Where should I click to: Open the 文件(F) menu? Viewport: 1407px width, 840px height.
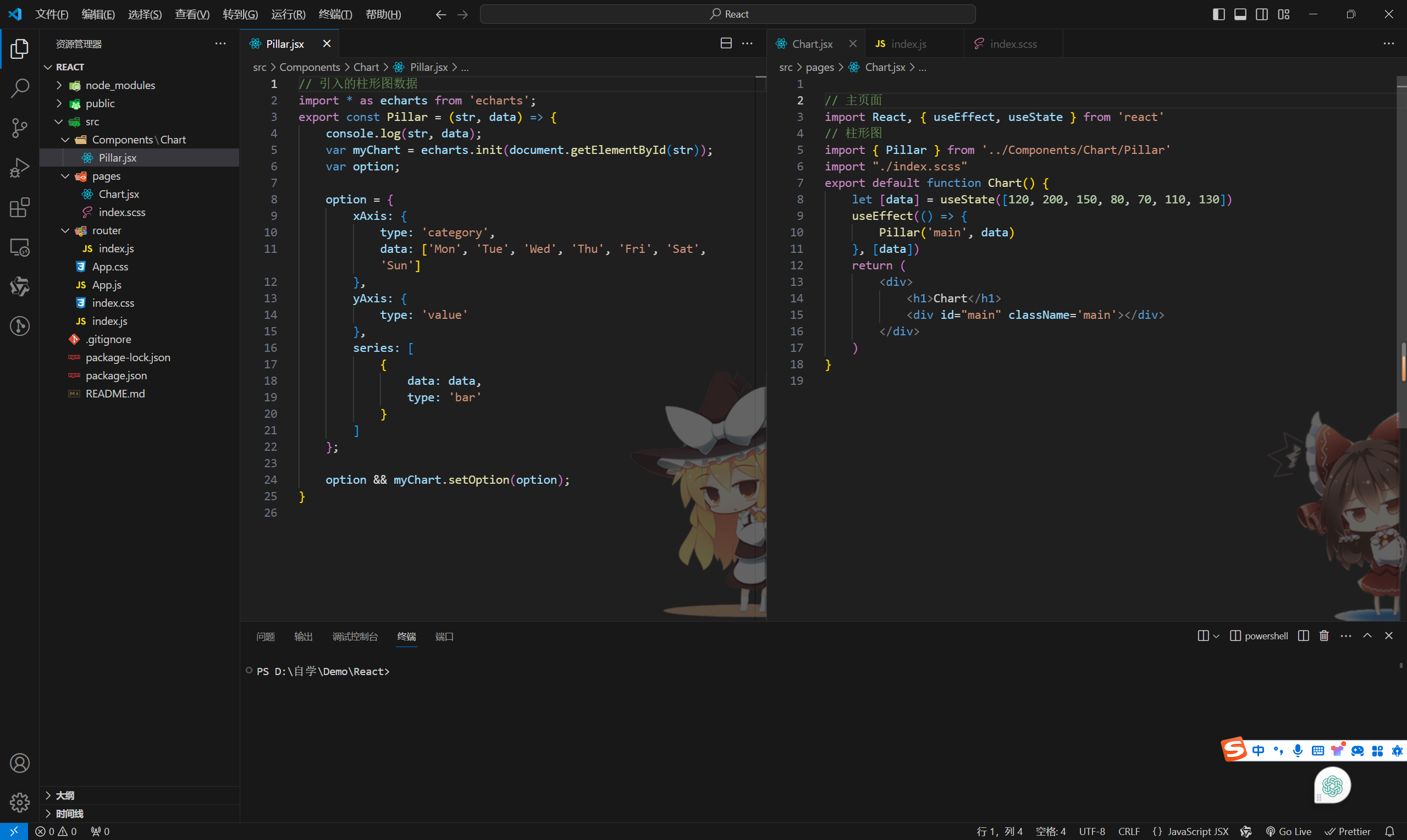(52, 14)
